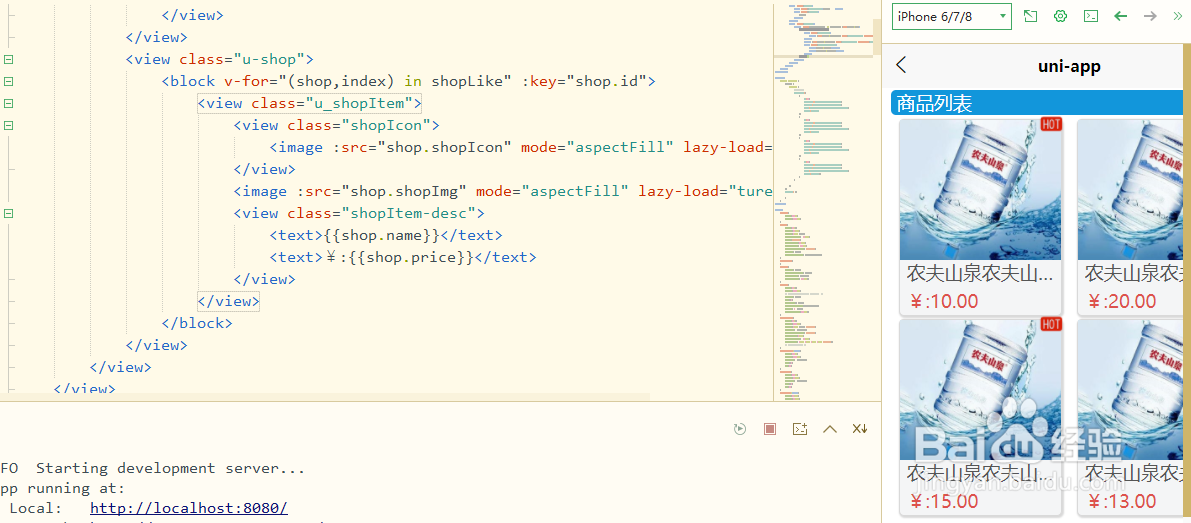
Task: Collapse the u-shop view code fold
Action: pyautogui.click(x=8, y=59)
